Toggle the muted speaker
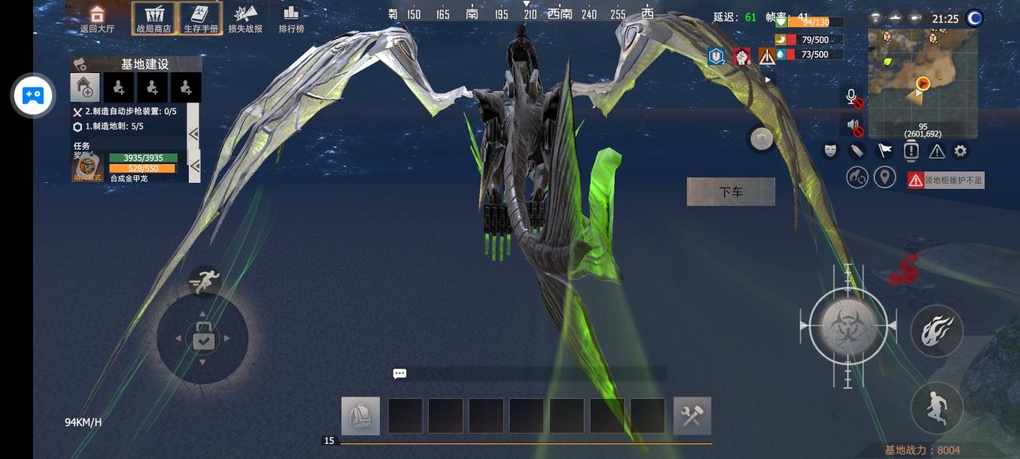Screen dimensions: 1020x459 pyautogui.click(x=853, y=126)
